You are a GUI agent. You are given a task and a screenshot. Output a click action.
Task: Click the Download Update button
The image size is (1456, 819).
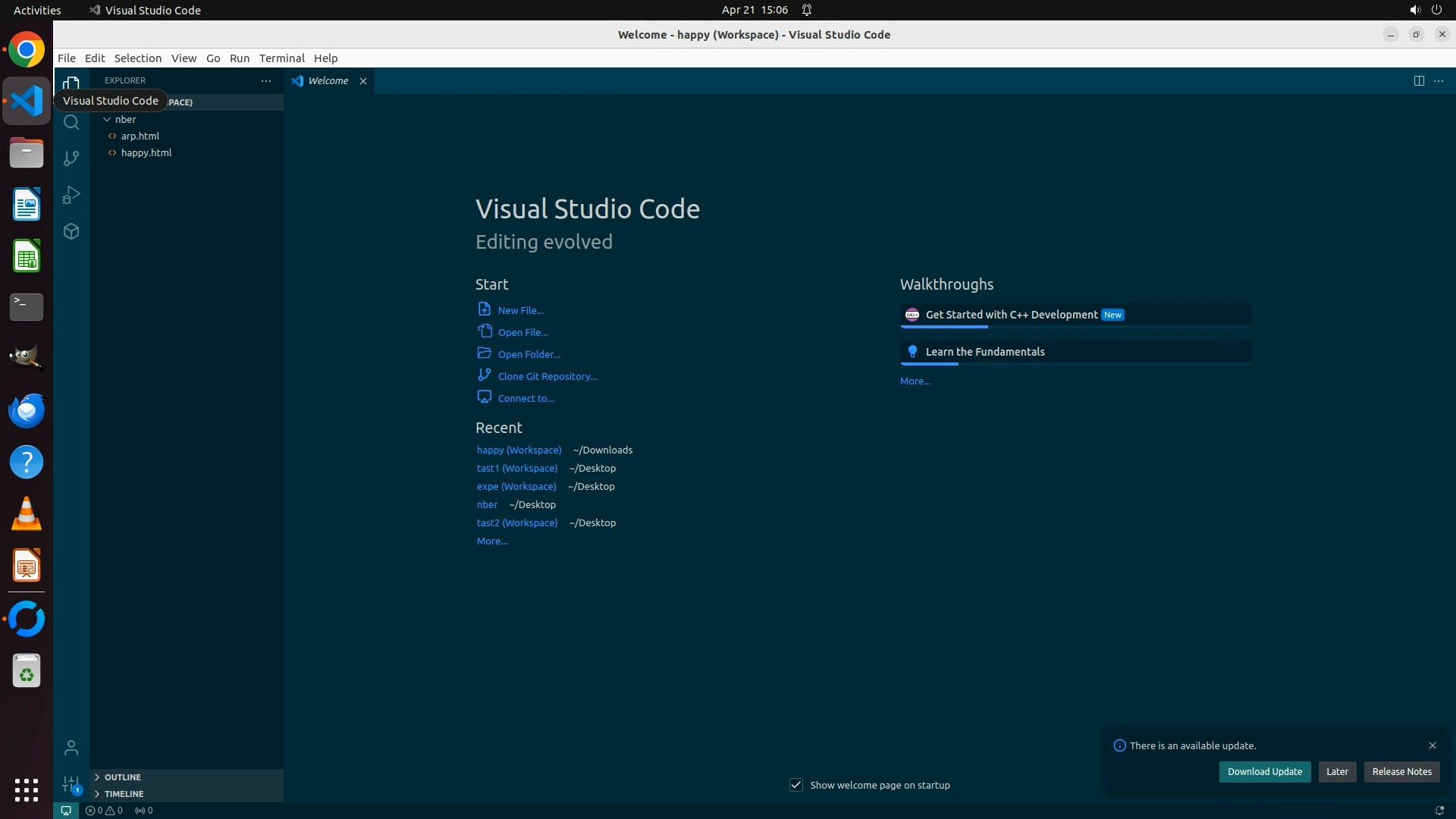coord(1264,771)
